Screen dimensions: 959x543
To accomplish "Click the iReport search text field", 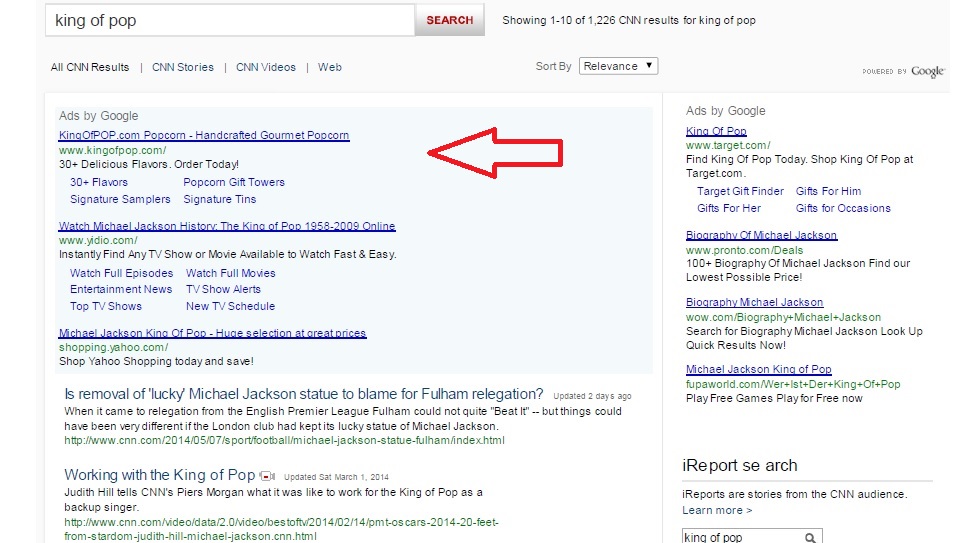I will click(x=740, y=537).
